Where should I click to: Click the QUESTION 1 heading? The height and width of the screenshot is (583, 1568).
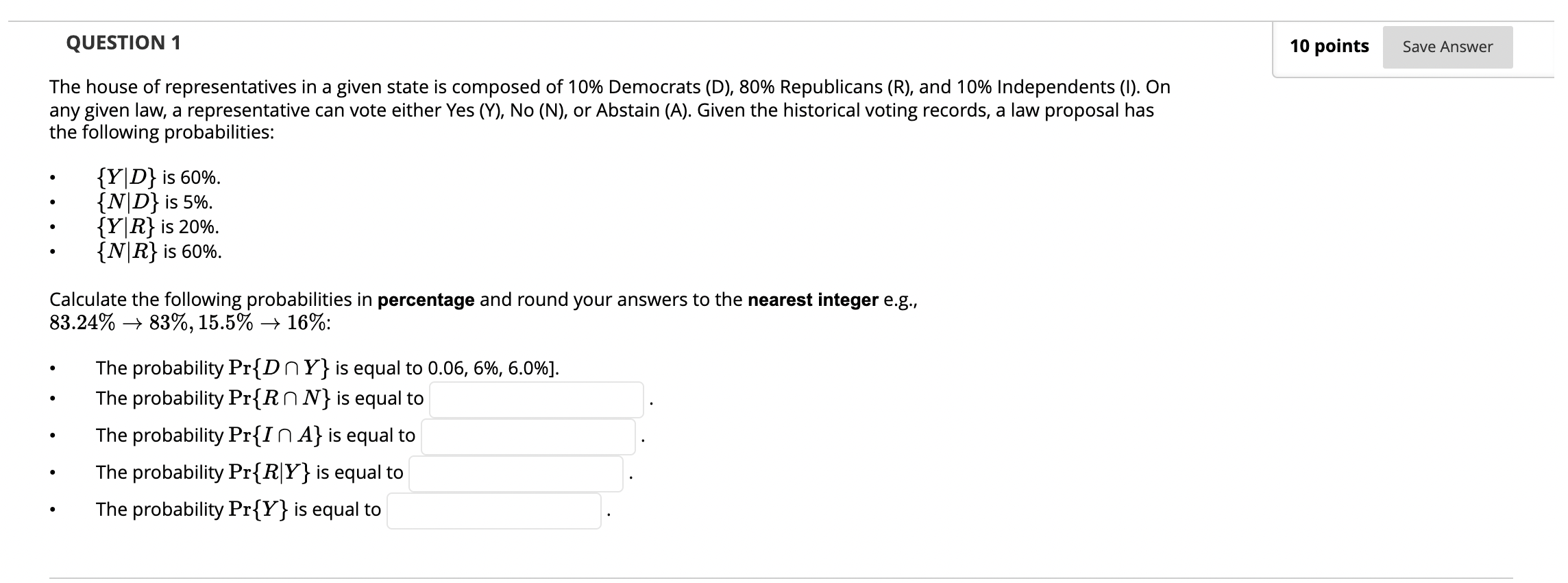pos(123,43)
